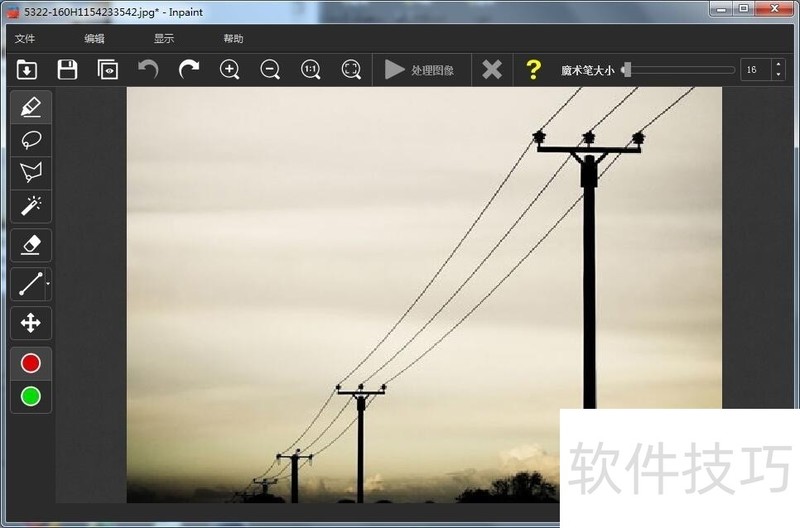This screenshot has width=800, height=528.
Task: Select the Eraser tool
Action: [31, 245]
